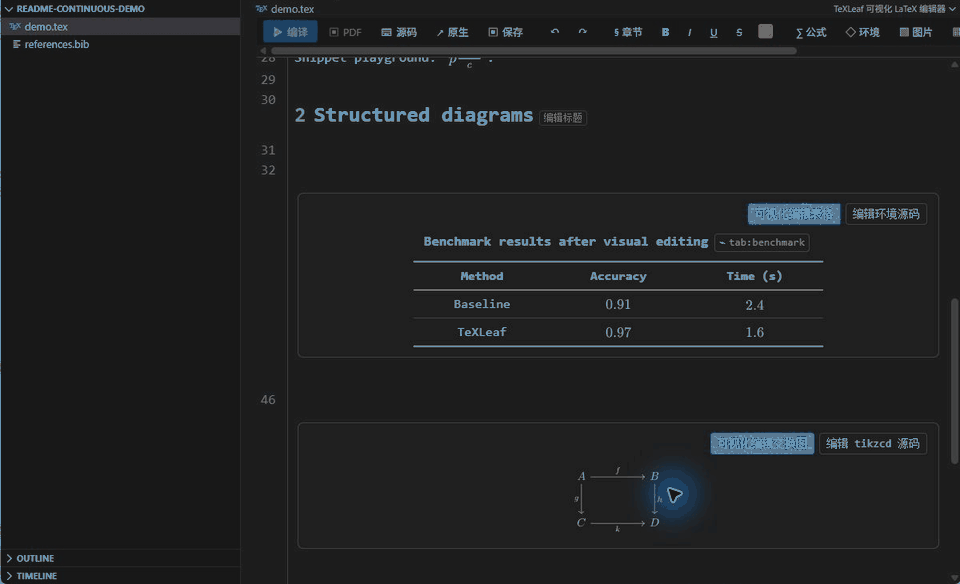Click the scroll-left arrow of the toolbar scrollbar
The height and width of the screenshot is (584, 960).
tap(263, 51)
